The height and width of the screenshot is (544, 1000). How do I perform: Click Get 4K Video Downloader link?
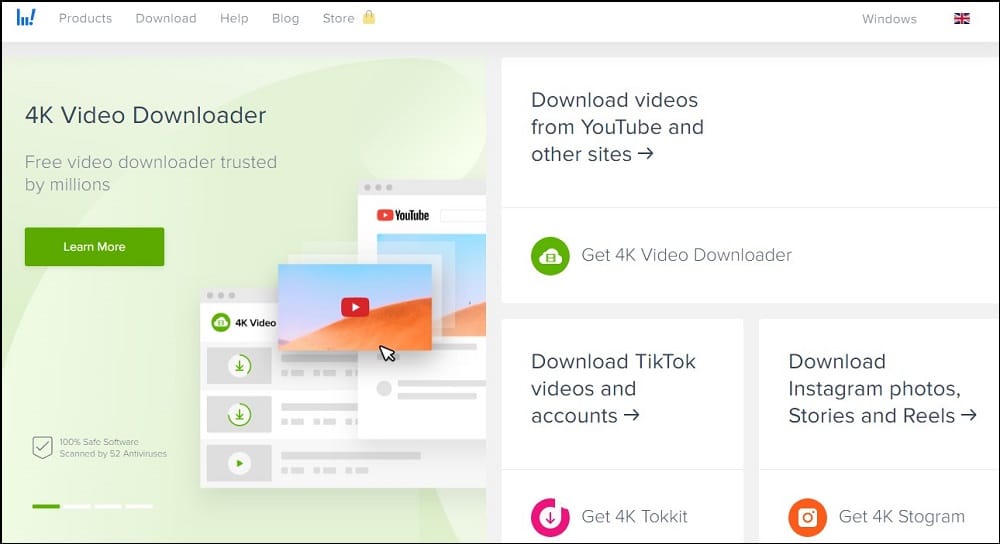(686, 255)
